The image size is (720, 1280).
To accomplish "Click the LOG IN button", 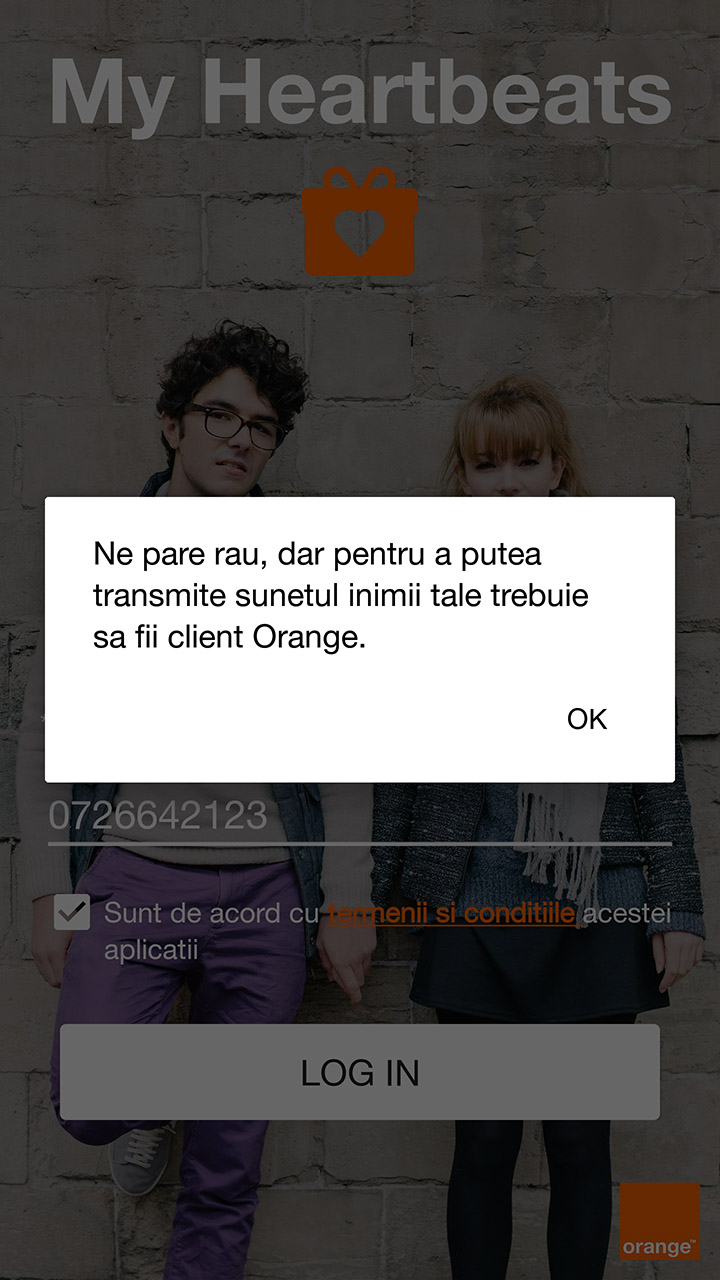I will (360, 1072).
